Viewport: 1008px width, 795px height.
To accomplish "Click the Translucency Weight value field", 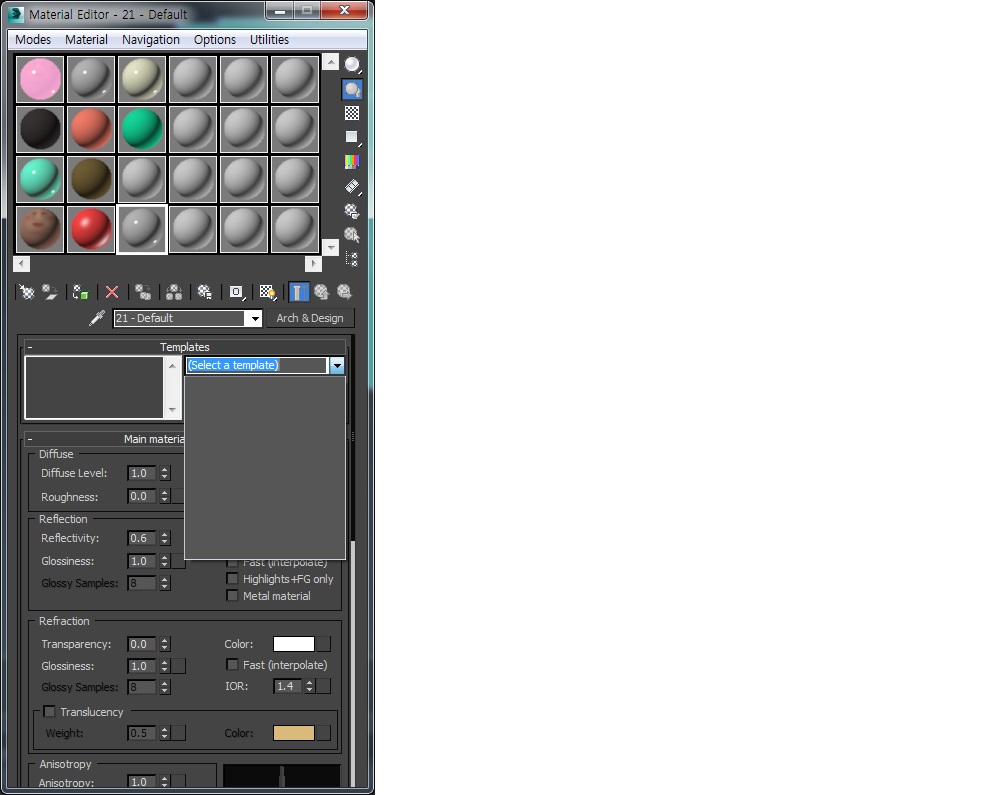I will 142,733.
